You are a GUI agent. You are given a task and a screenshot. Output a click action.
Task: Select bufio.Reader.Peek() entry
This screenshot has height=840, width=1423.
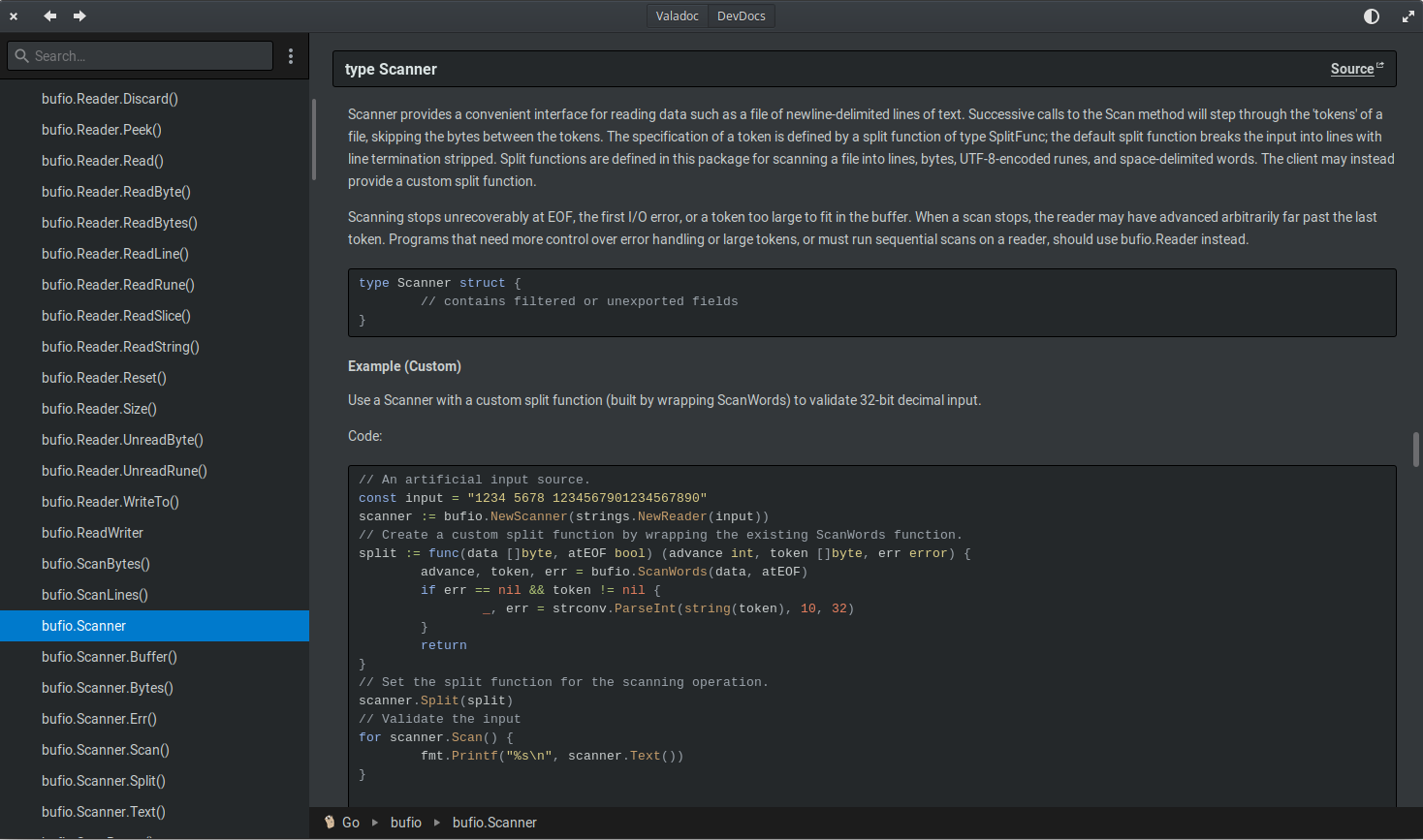(x=155, y=130)
